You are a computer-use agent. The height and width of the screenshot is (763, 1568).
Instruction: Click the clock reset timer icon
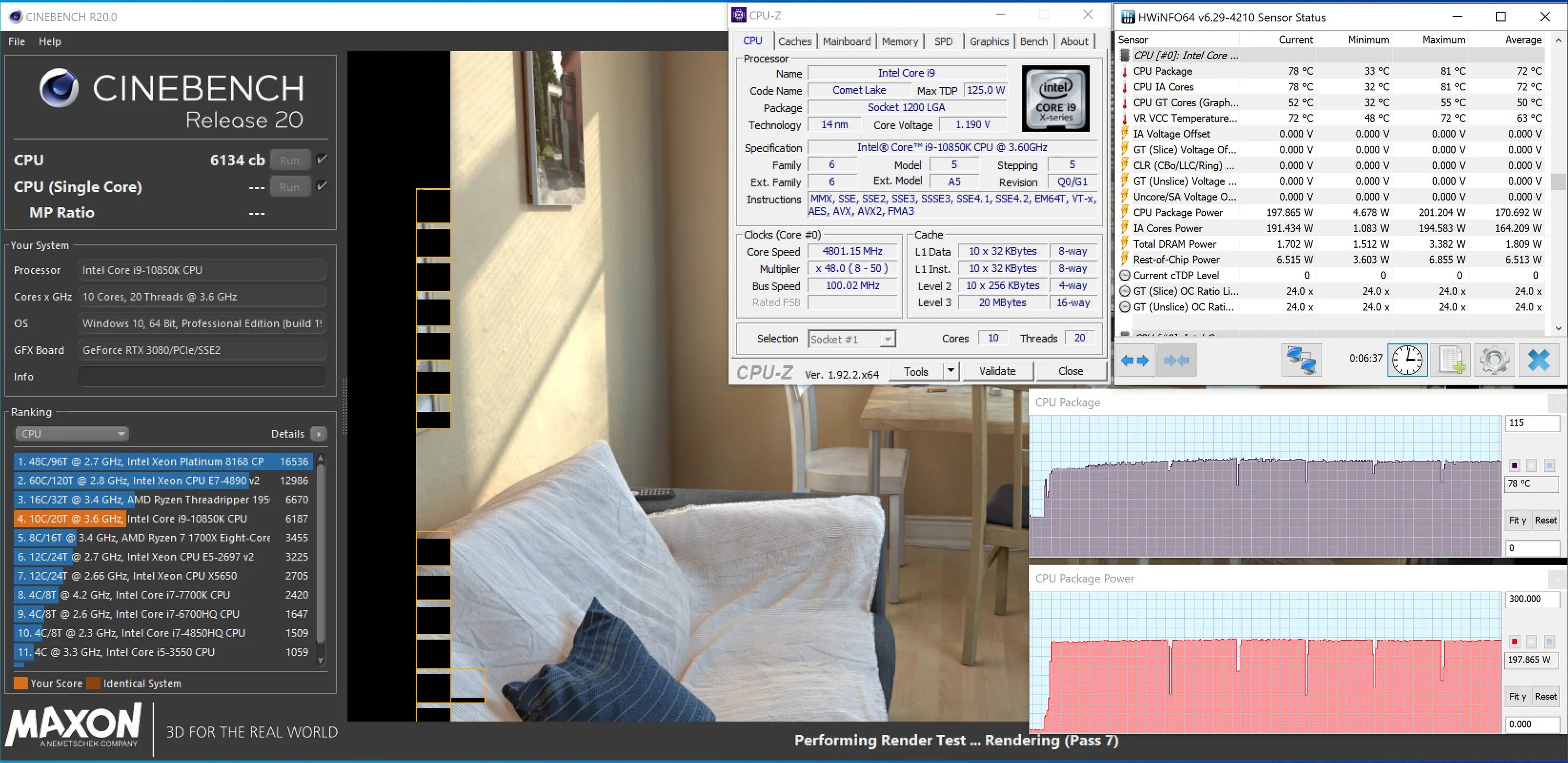click(x=1408, y=360)
